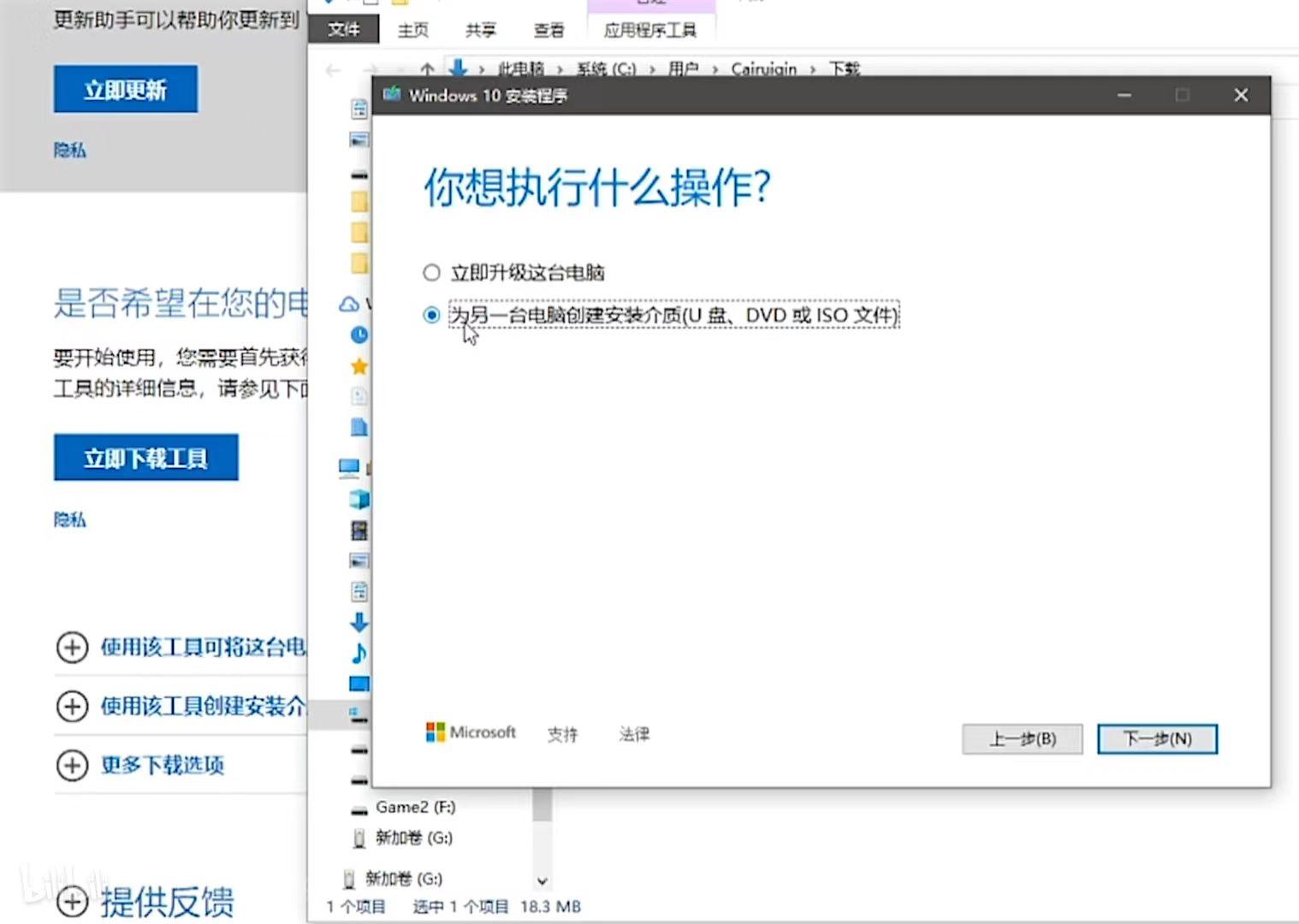The image size is (1299, 924).
Task: Select the 立即升级这台电脑 radio option
Action: coord(431,273)
